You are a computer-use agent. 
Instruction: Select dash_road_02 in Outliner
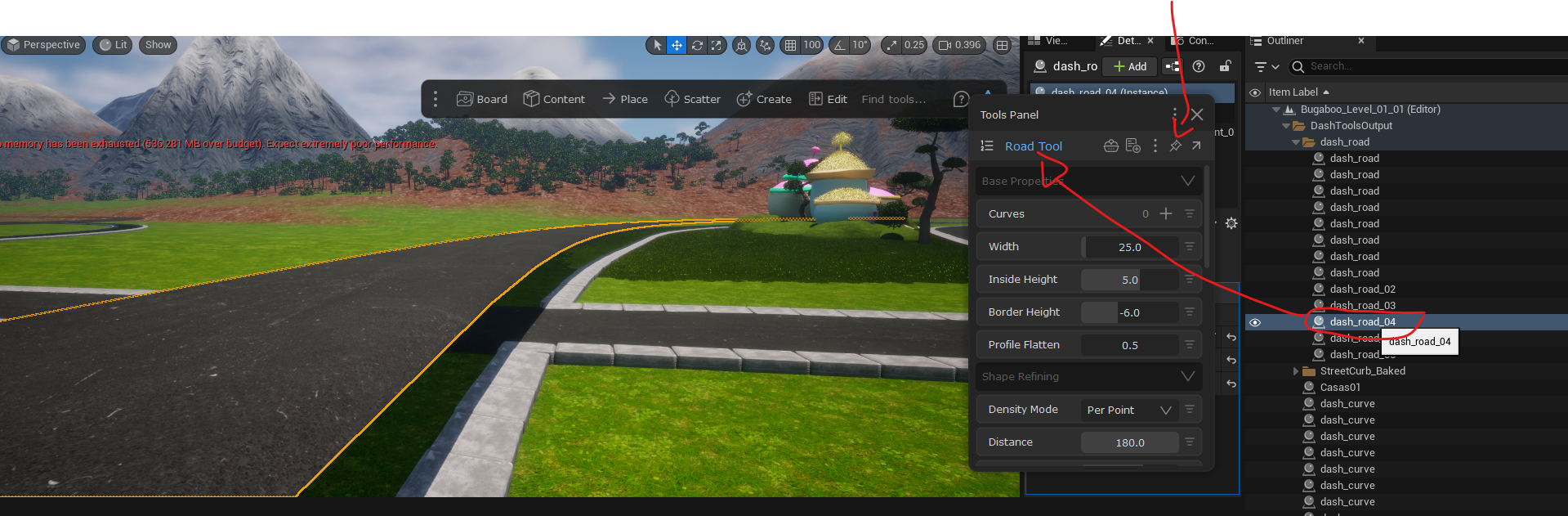(1362, 289)
